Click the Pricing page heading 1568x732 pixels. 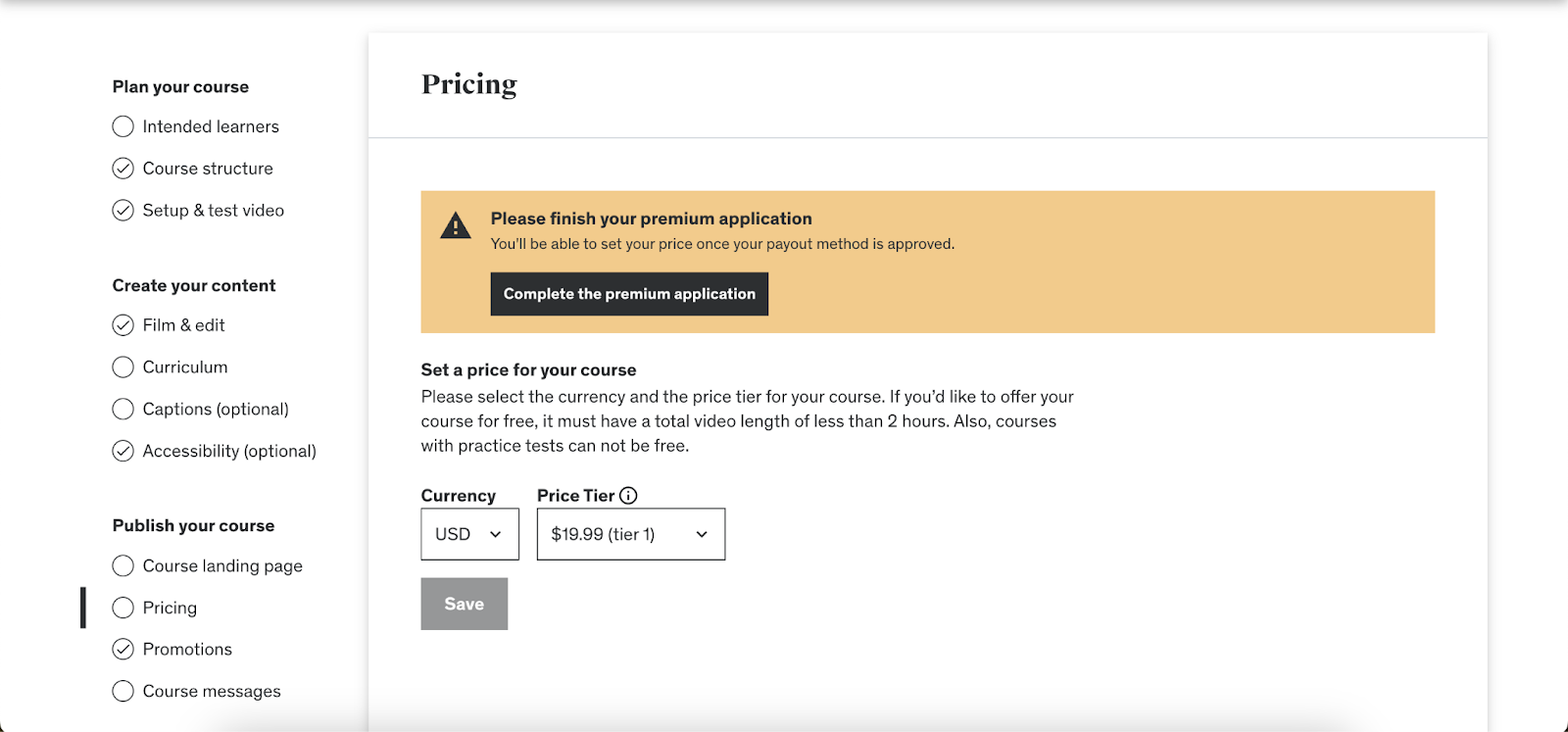[x=468, y=84]
